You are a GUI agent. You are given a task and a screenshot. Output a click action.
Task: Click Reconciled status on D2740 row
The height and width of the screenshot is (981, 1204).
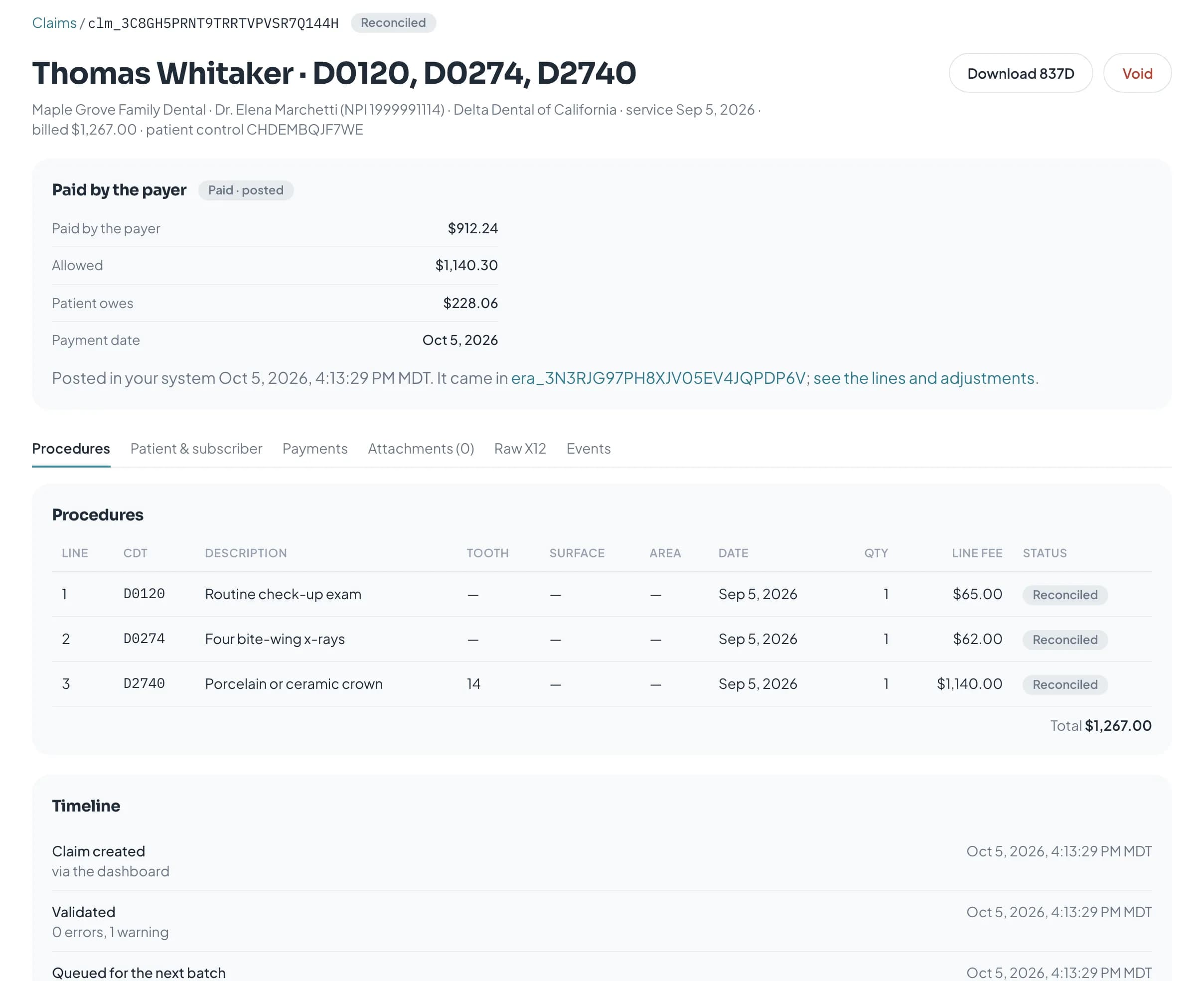(x=1065, y=685)
